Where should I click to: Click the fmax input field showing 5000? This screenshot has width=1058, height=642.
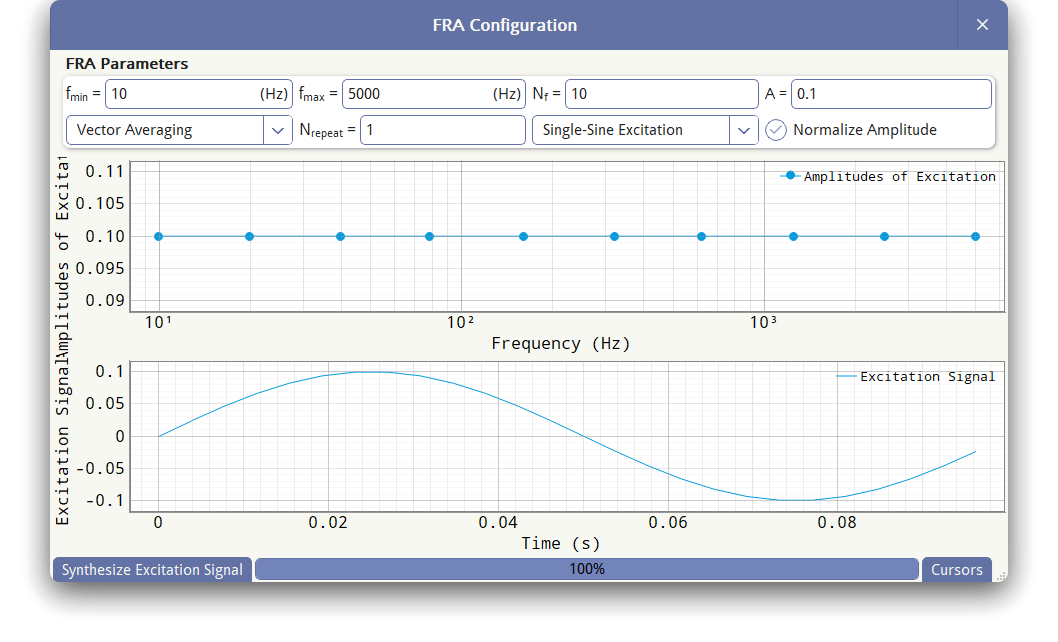pyautogui.click(x=433, y=94)
